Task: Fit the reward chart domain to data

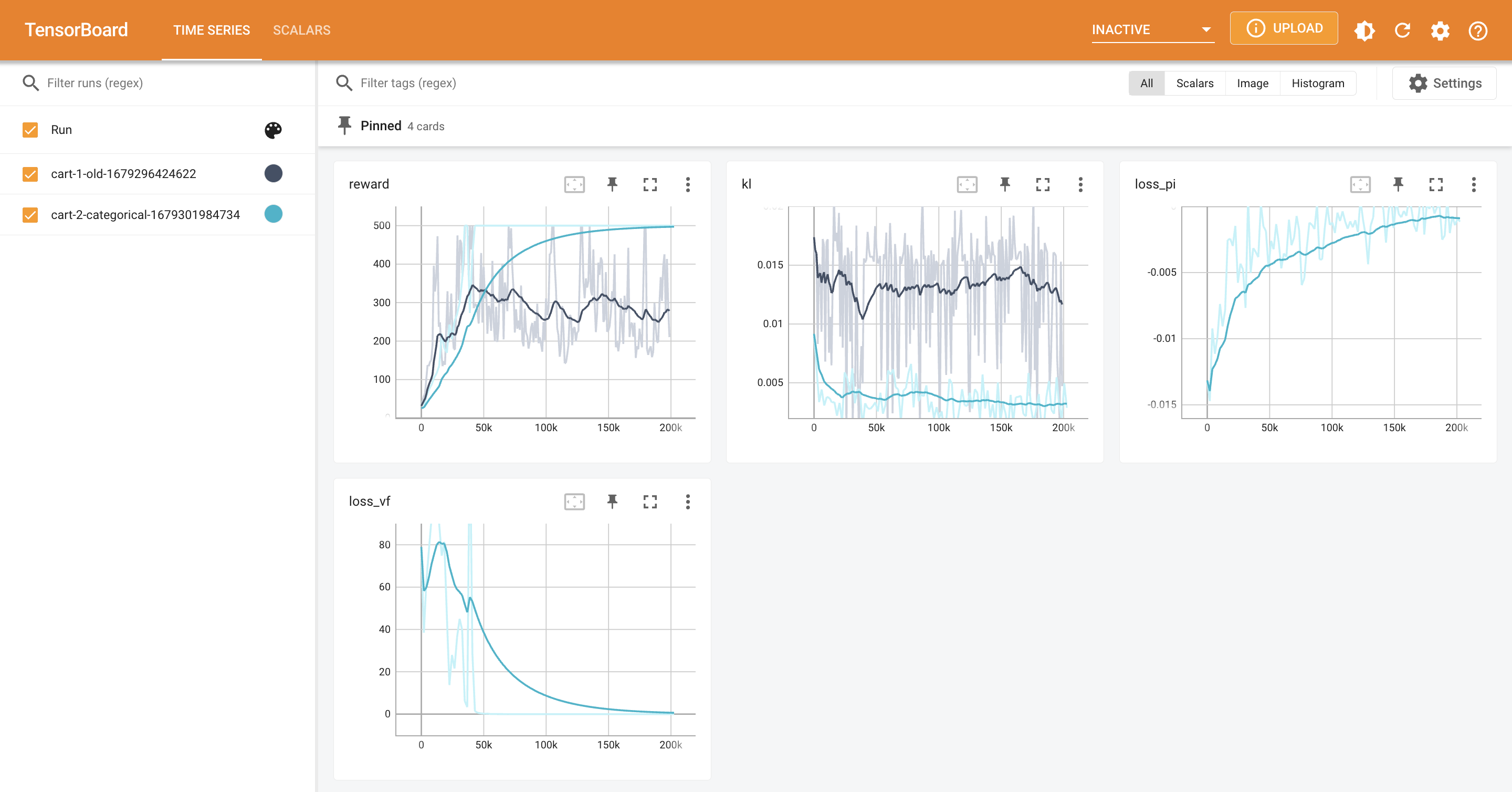Action: tap(574, 184)
